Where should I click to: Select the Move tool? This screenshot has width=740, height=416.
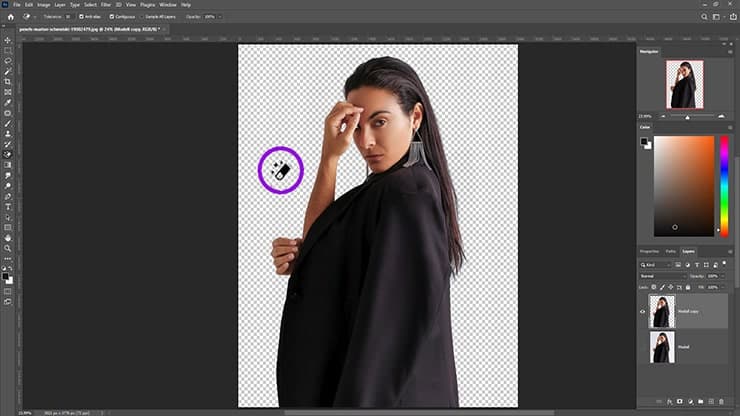pyautogui.click(x=8, y=40)
